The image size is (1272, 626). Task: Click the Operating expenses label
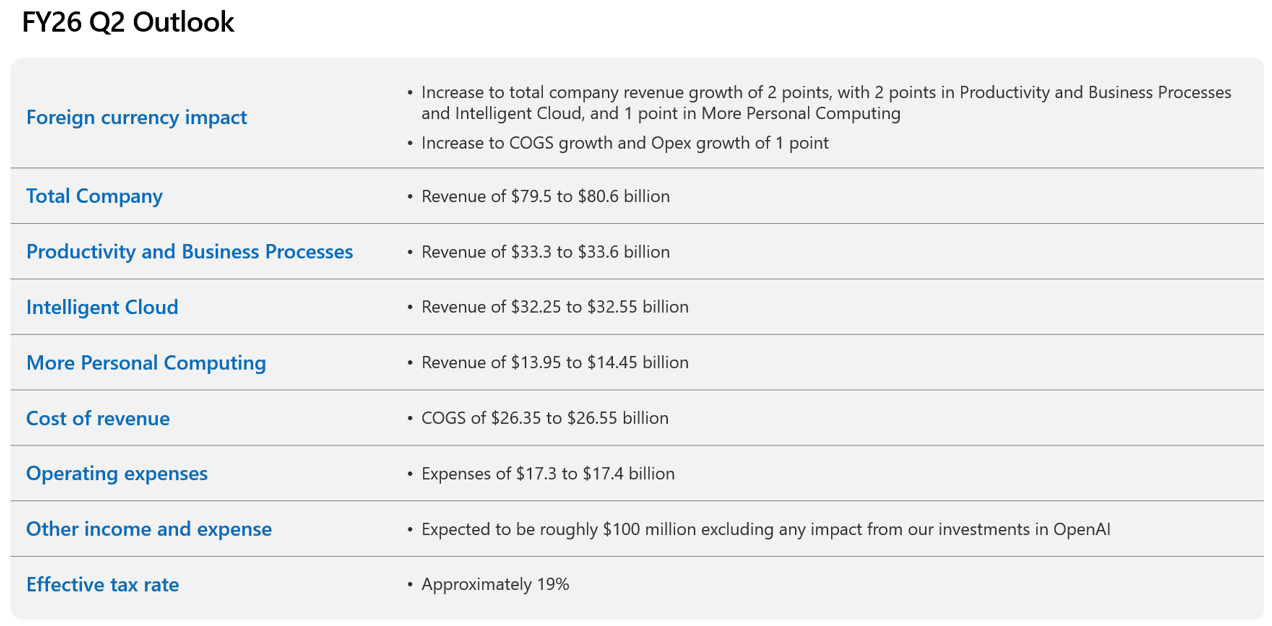117,474
